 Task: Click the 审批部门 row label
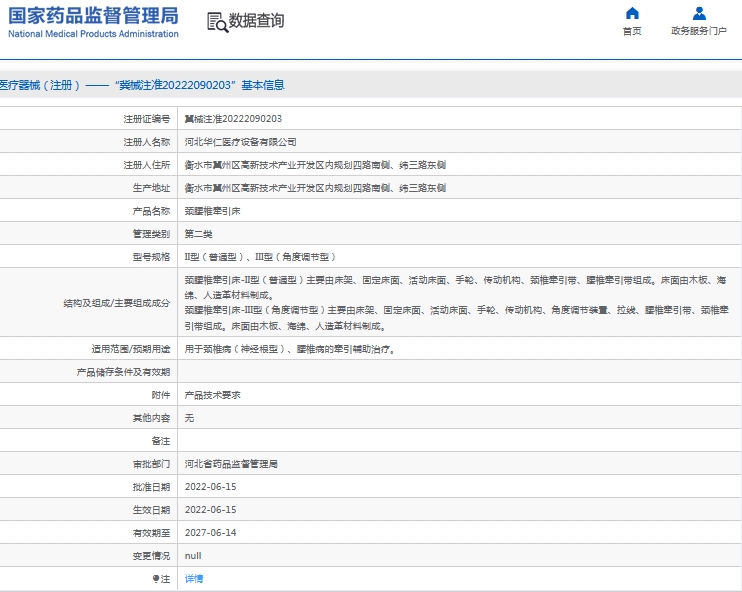151,464
